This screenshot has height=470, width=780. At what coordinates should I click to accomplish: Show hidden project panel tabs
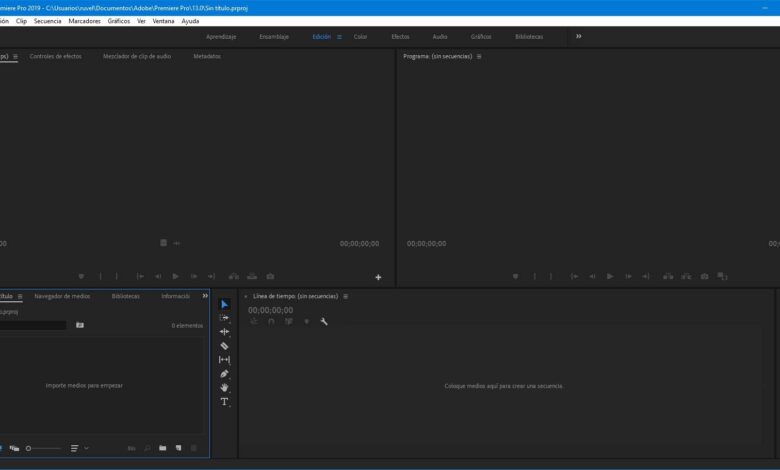(x=205, y=296)
